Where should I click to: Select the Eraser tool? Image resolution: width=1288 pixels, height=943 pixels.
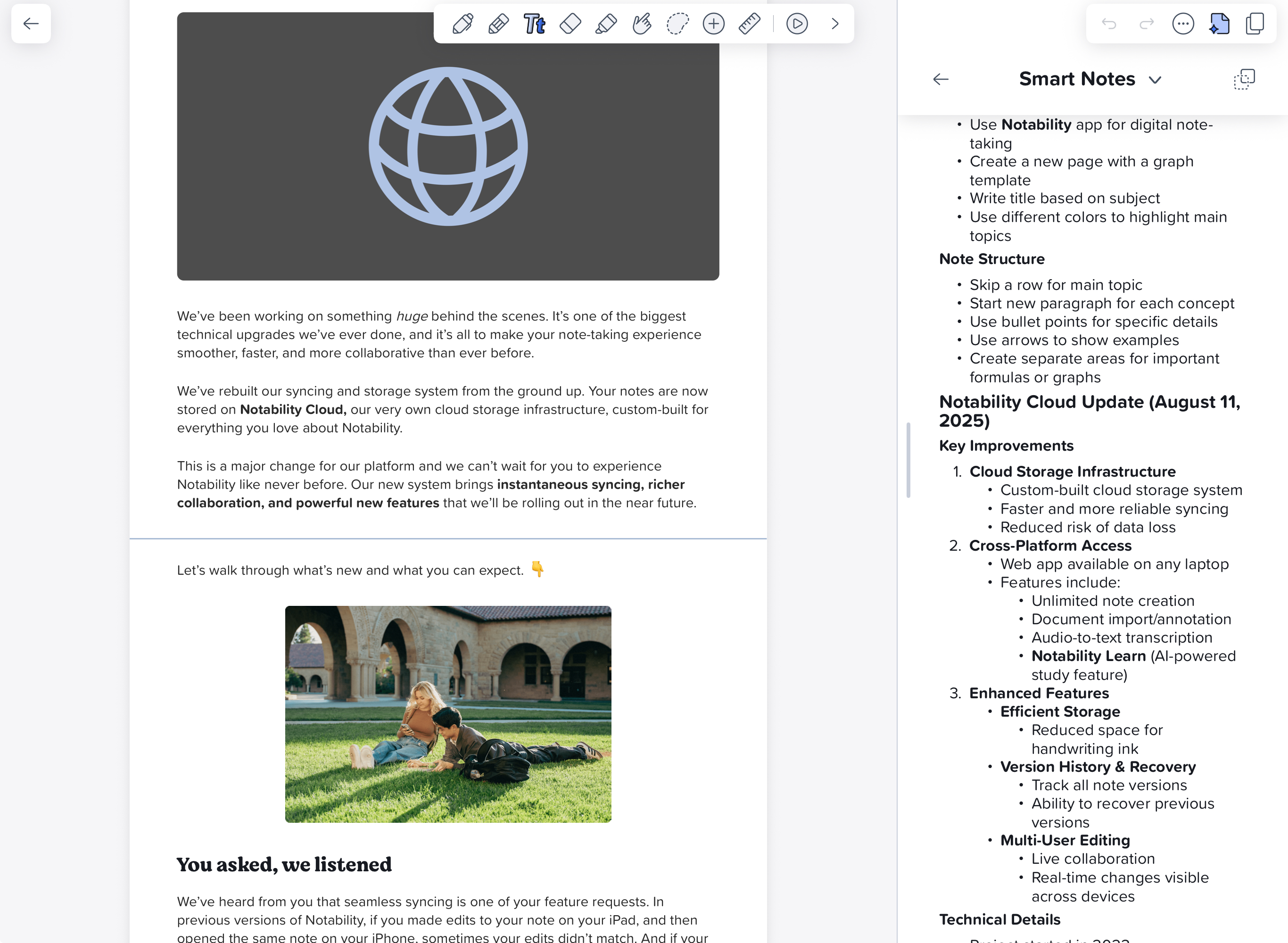click(570, 24)
